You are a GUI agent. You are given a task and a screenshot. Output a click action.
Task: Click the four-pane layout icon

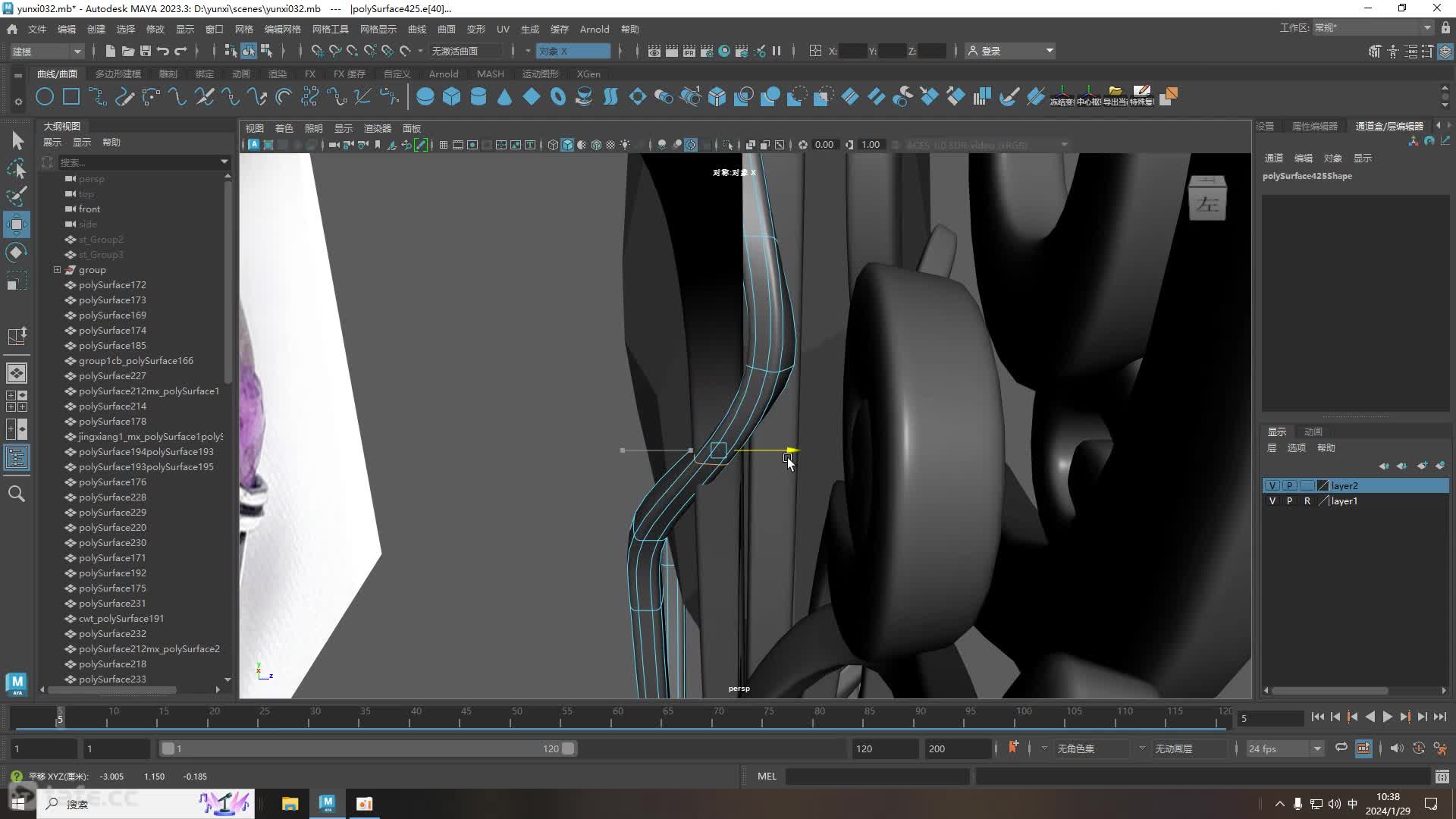(17, 401)
